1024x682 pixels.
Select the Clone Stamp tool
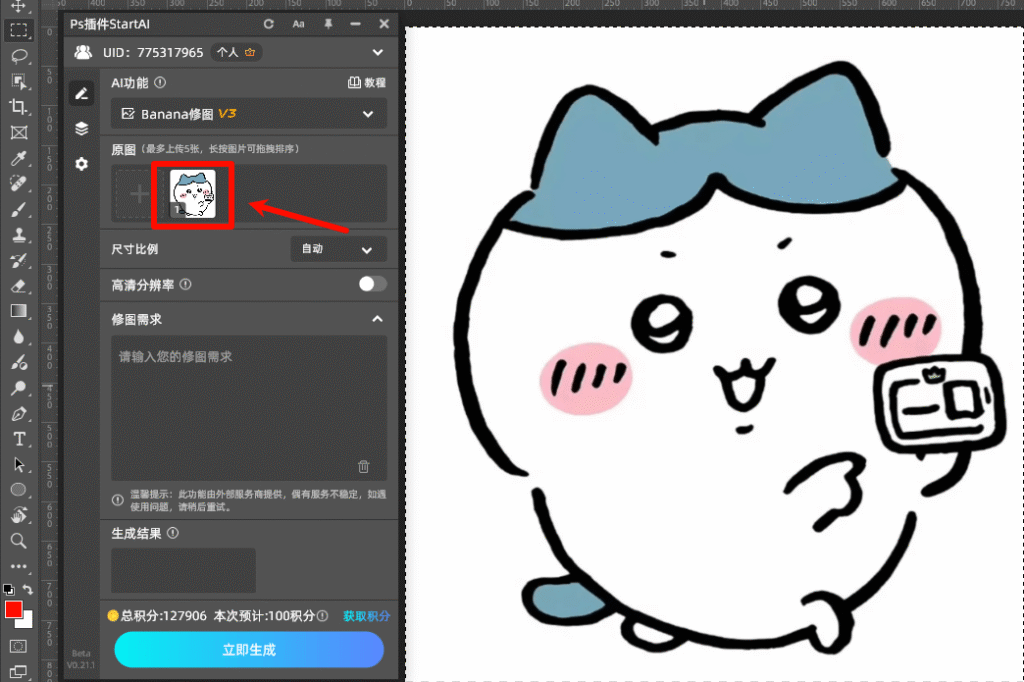pos(20,237)
